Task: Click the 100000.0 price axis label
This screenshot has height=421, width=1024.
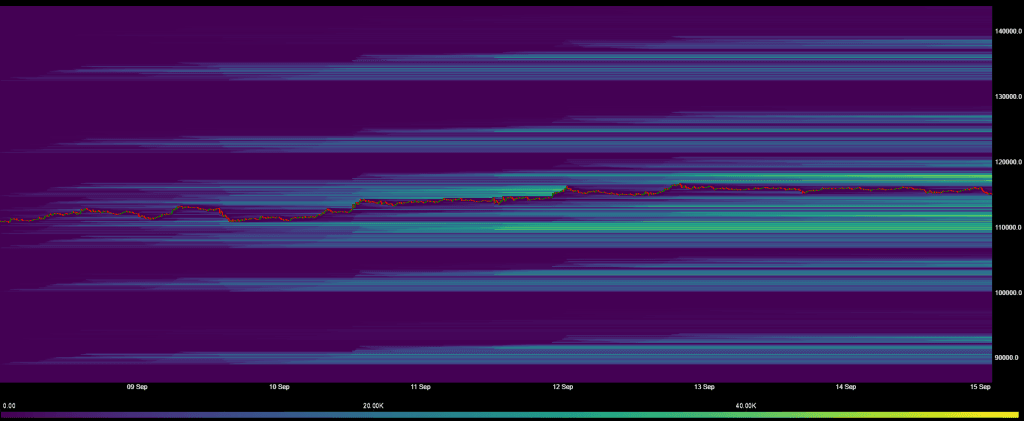Action: (1007, 293)
